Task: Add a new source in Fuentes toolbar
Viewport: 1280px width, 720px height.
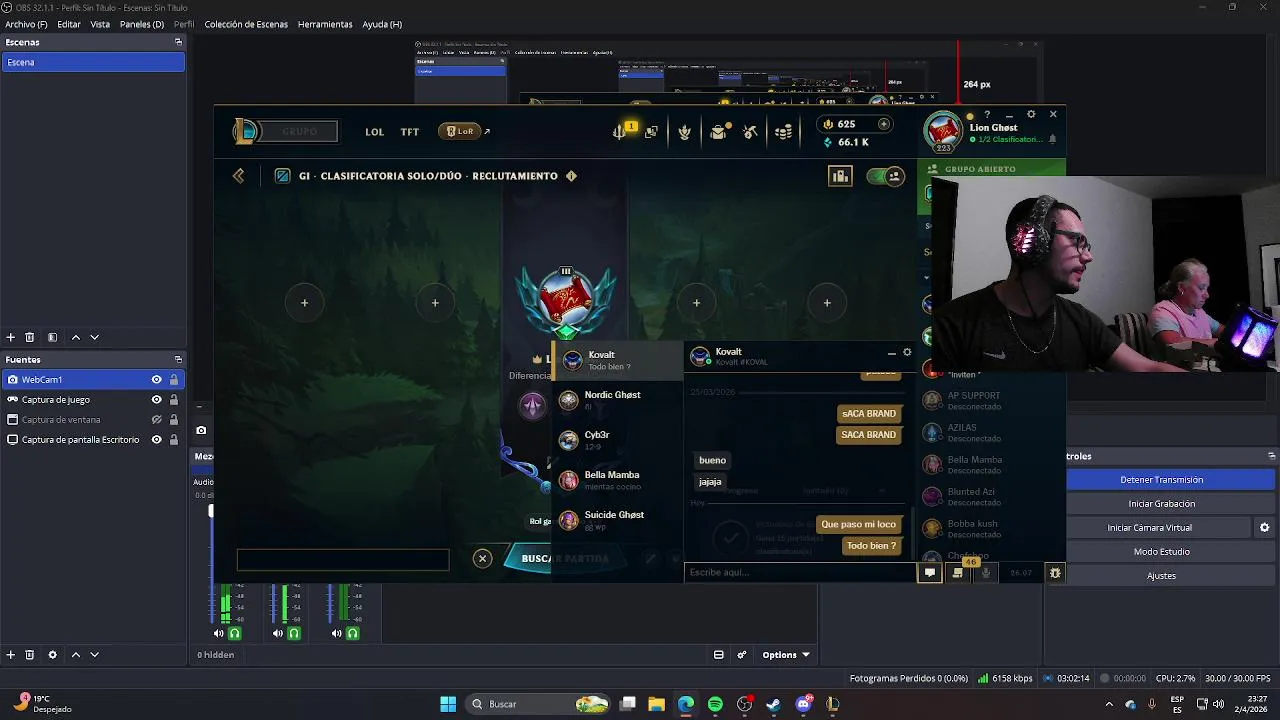Action: point(11,654)
